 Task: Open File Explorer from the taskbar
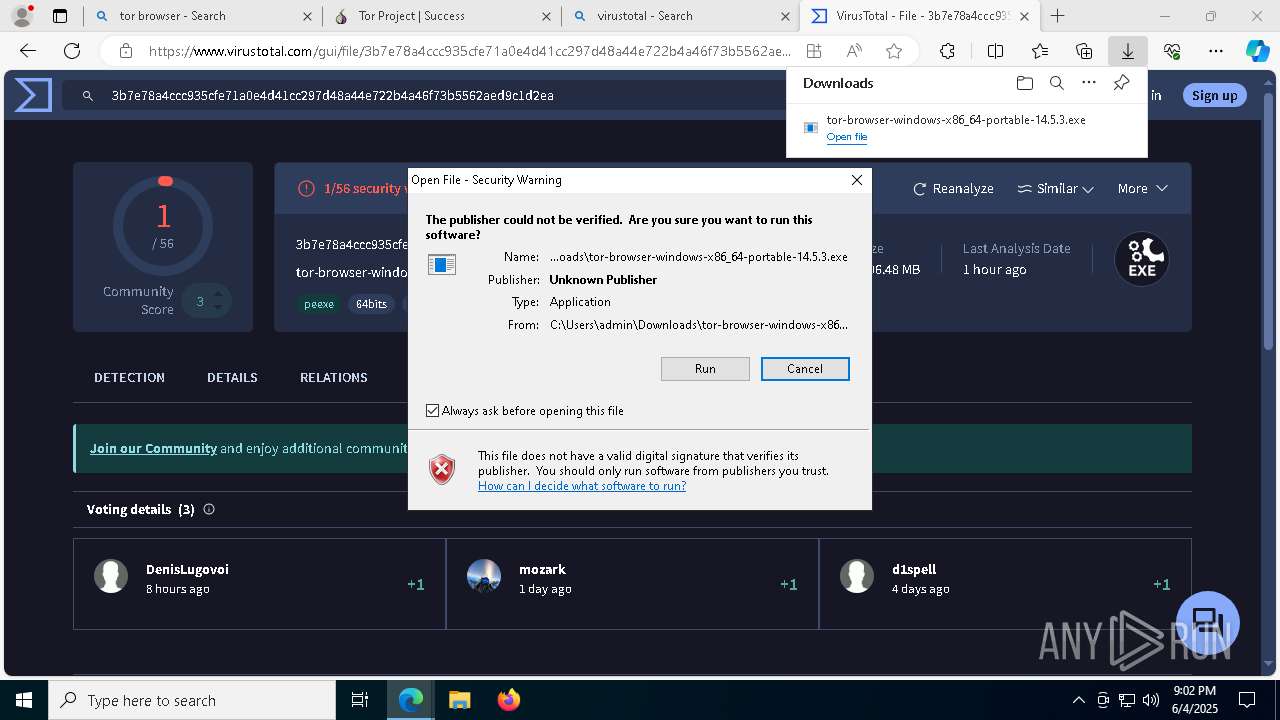click(459, 700)
